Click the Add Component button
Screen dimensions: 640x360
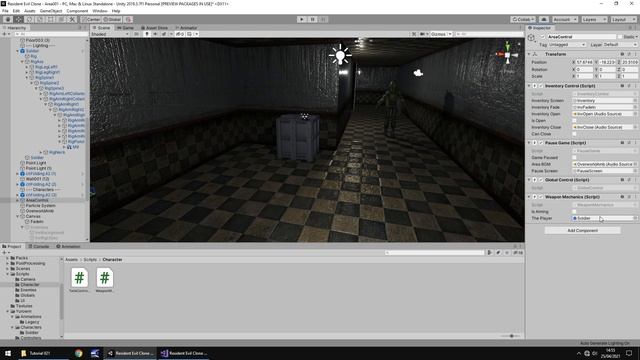(582, 231)
